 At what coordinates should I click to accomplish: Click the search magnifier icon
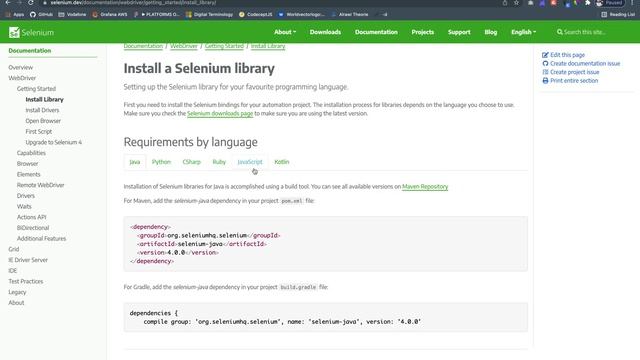tap(560, 32)
